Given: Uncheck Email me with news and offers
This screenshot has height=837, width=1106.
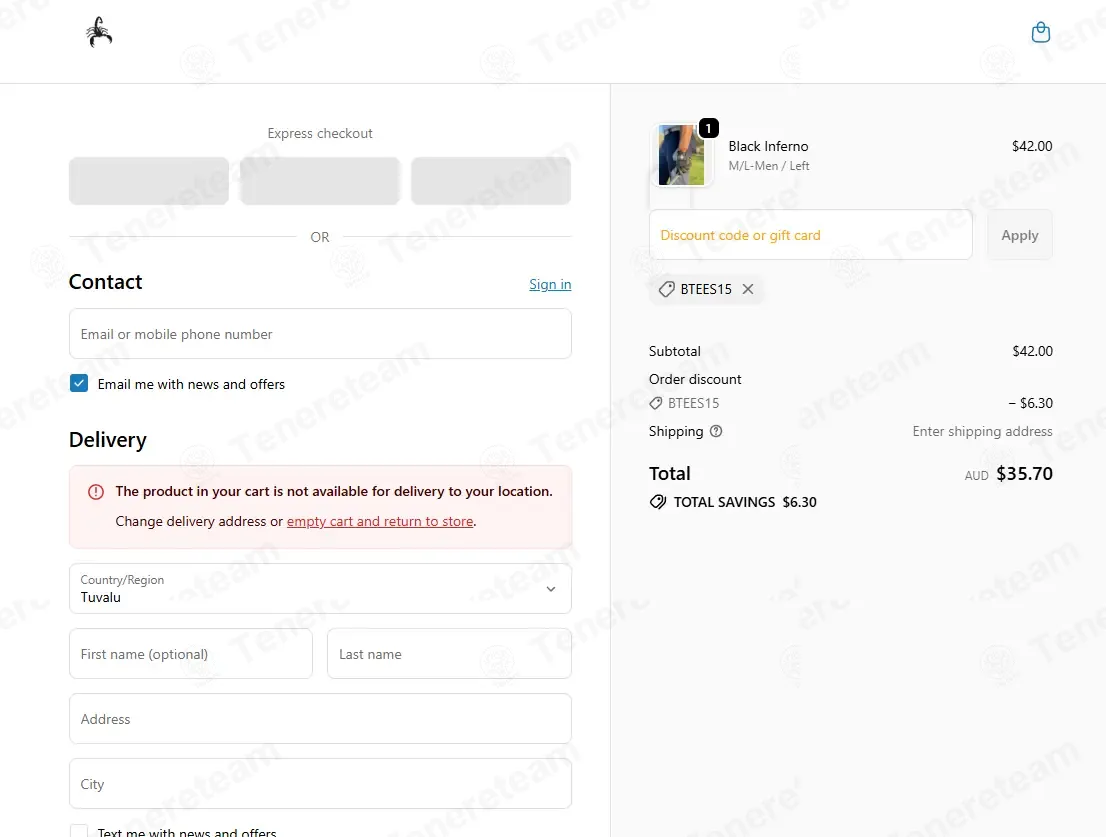Looking at the screenshot, I should [x=79, y=384].
